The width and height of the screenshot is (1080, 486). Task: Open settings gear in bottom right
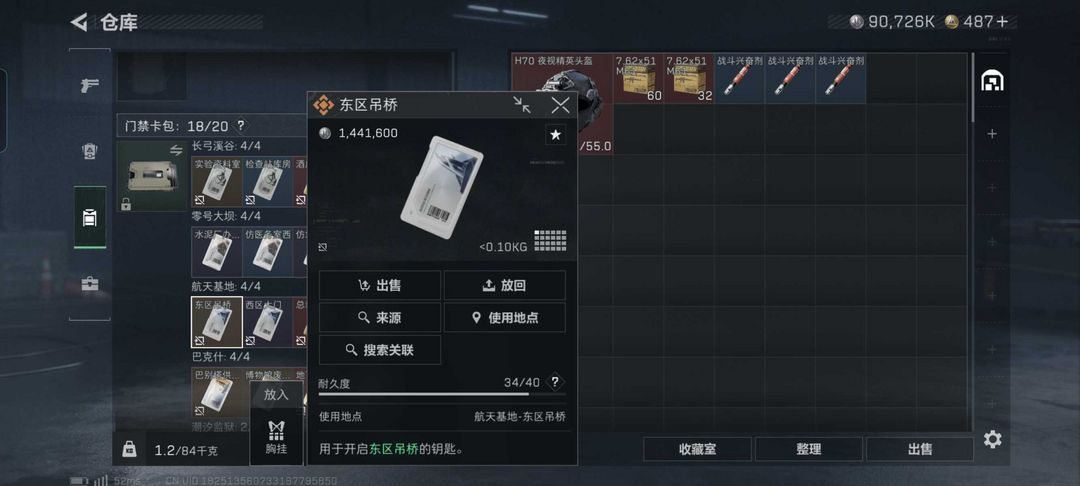(x=993, y=439)
